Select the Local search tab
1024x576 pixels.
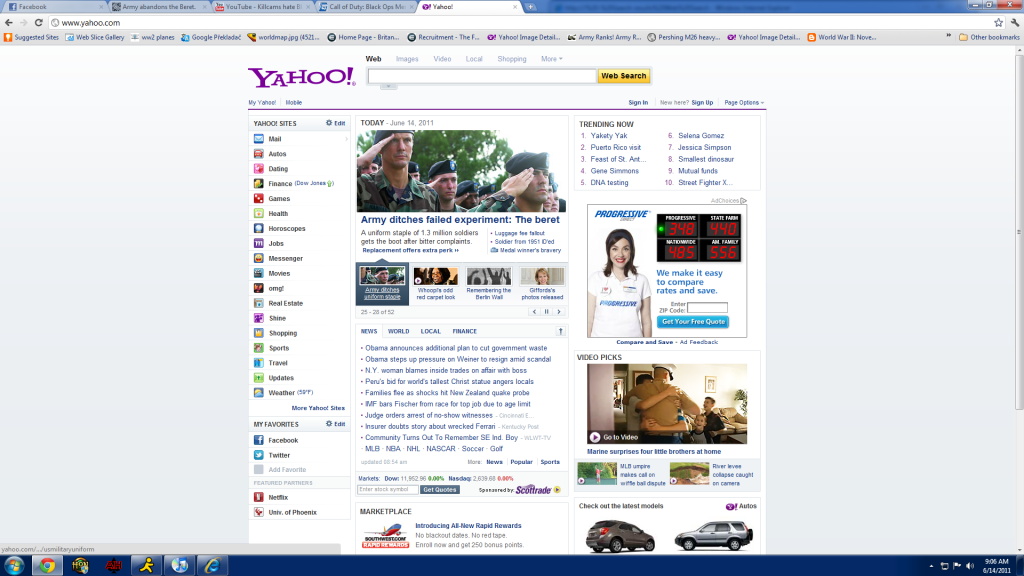pos(474,59)
